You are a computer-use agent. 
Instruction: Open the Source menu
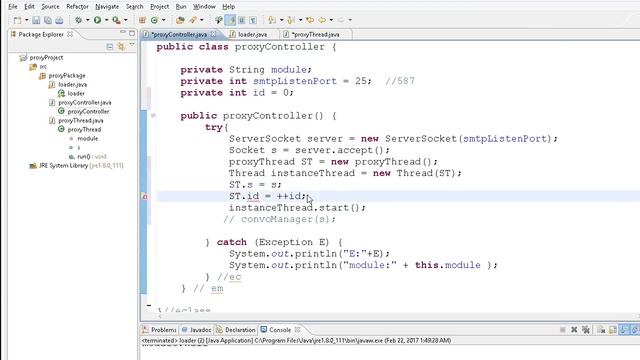pos(50,7)
